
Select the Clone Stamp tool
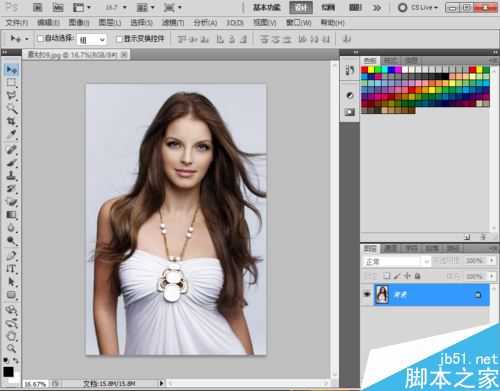tap(12, 176)
